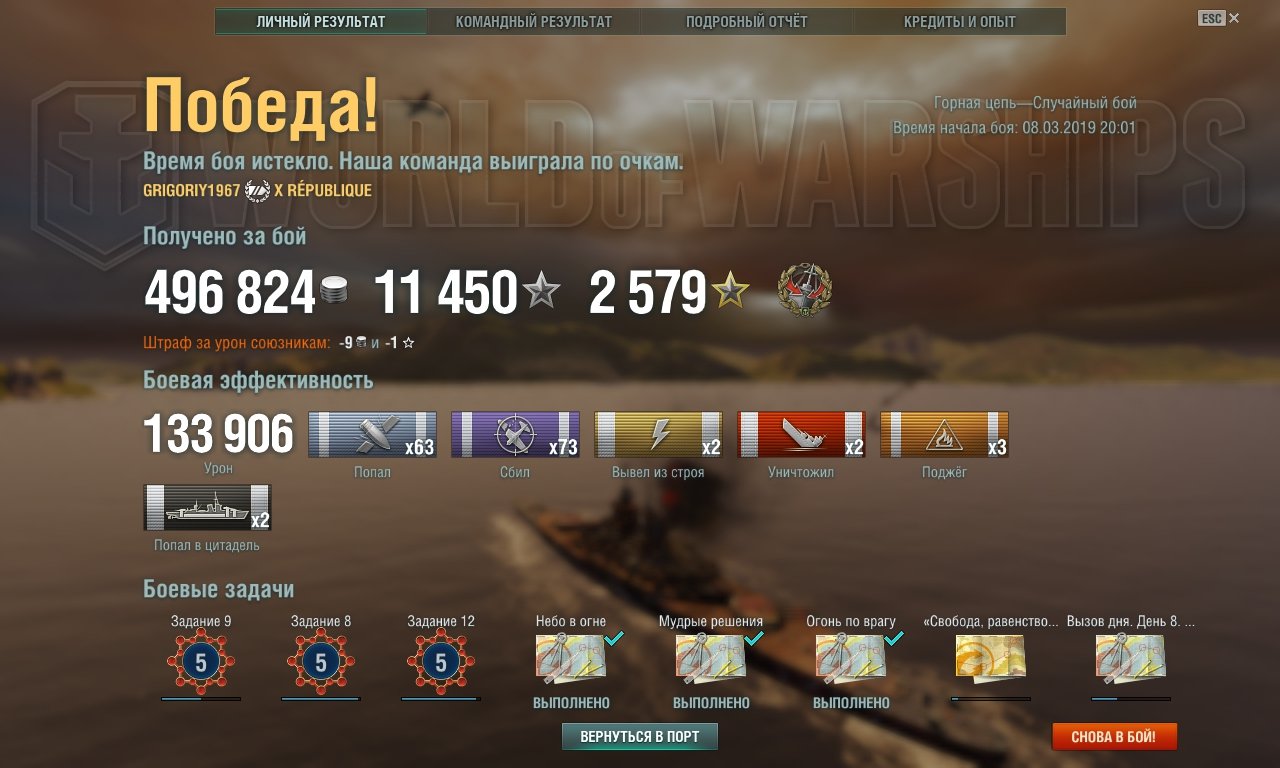Select the 'Вывел из строя' lightning ribbon
The height and width of the screenshot is (768, 1280).
pyautogui.click(x=658, y=435)
